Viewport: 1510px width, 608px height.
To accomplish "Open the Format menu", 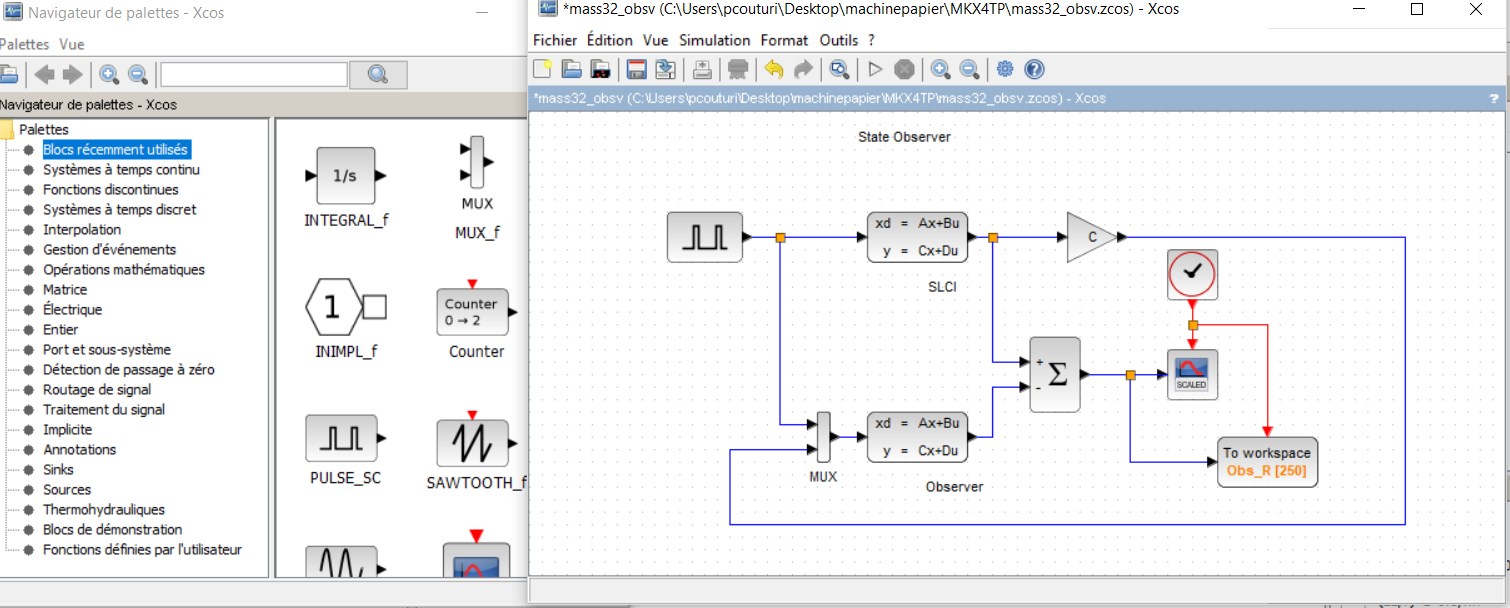I will coord(784,40).
